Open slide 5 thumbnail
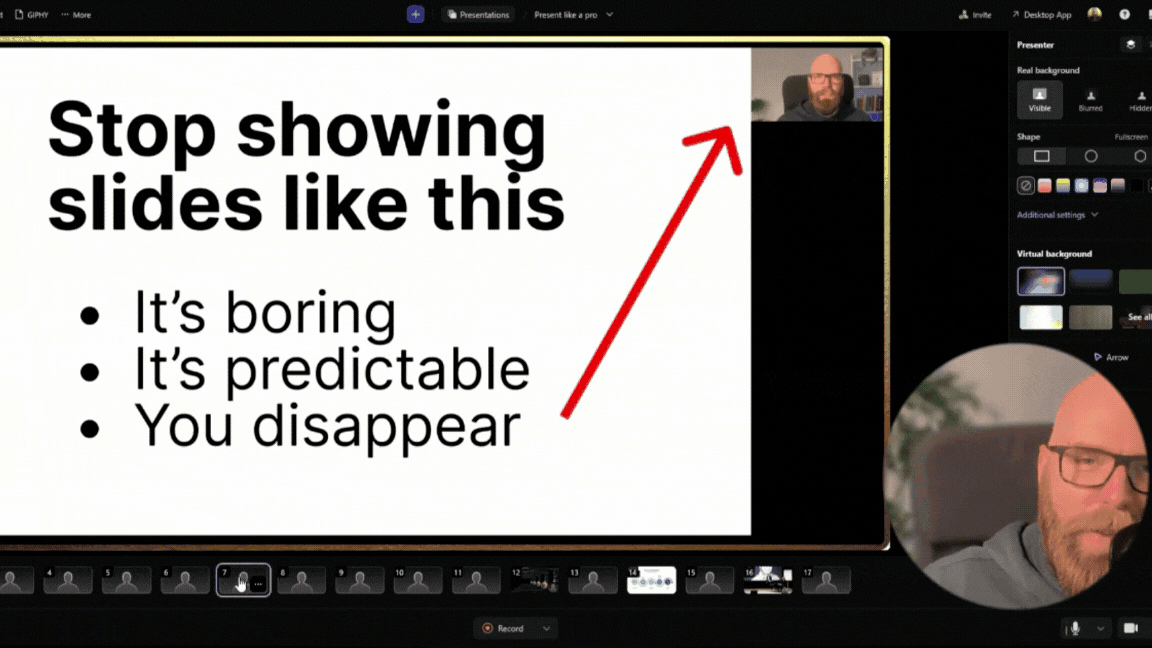 coord(126,580)
